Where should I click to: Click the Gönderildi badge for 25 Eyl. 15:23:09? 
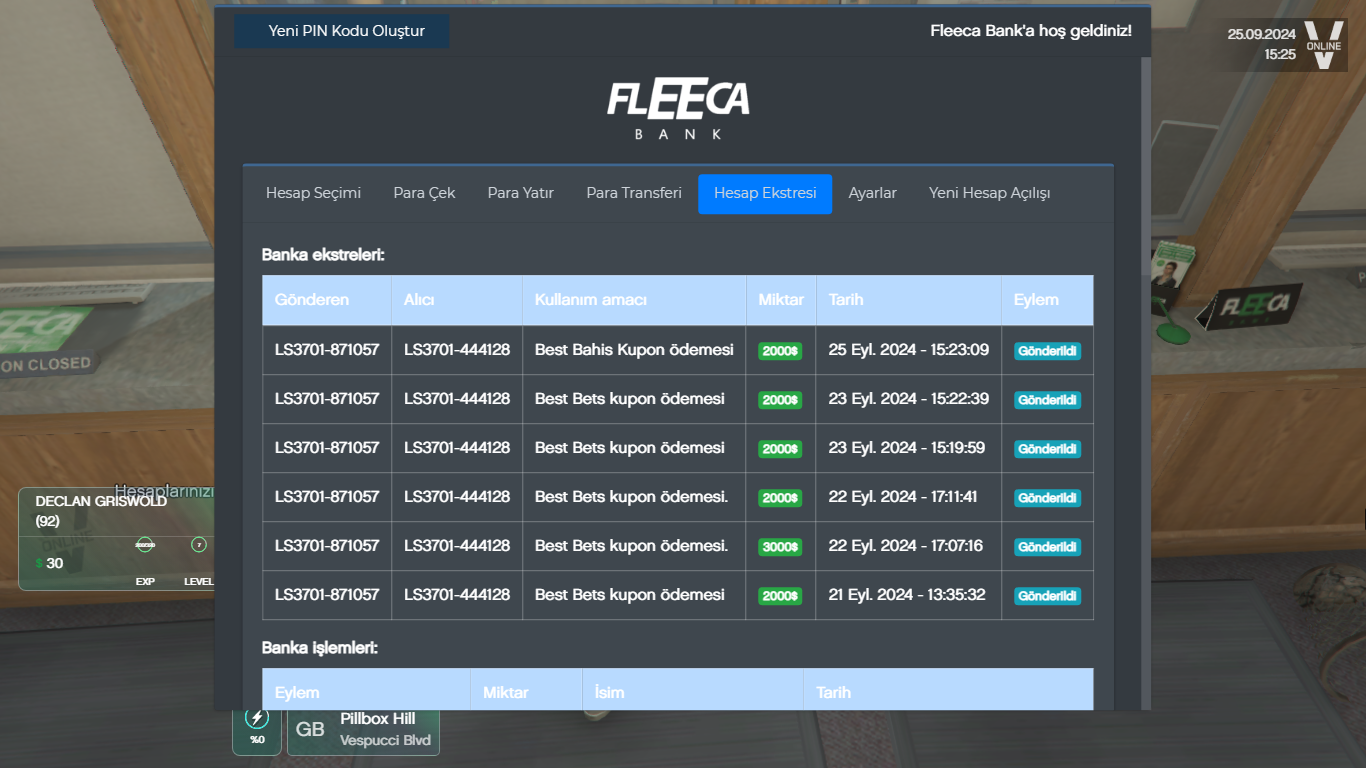click(1047, 351)
